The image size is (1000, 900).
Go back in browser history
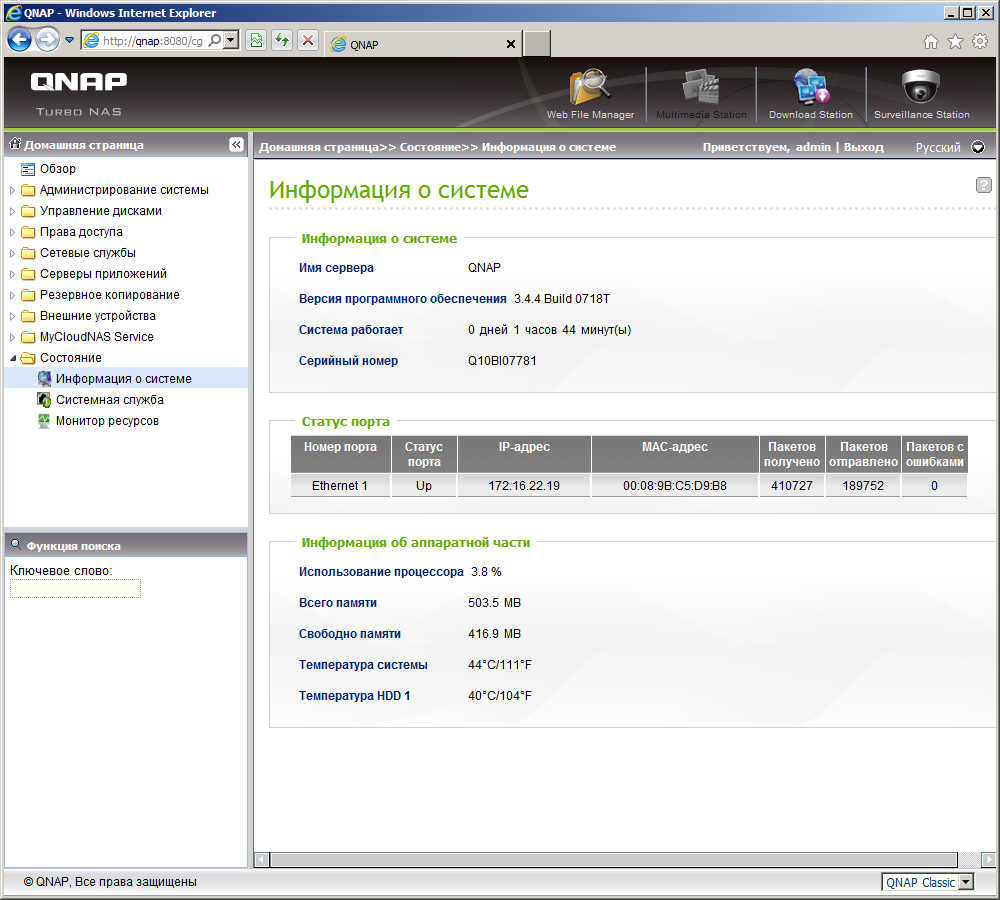pos(20,40)
